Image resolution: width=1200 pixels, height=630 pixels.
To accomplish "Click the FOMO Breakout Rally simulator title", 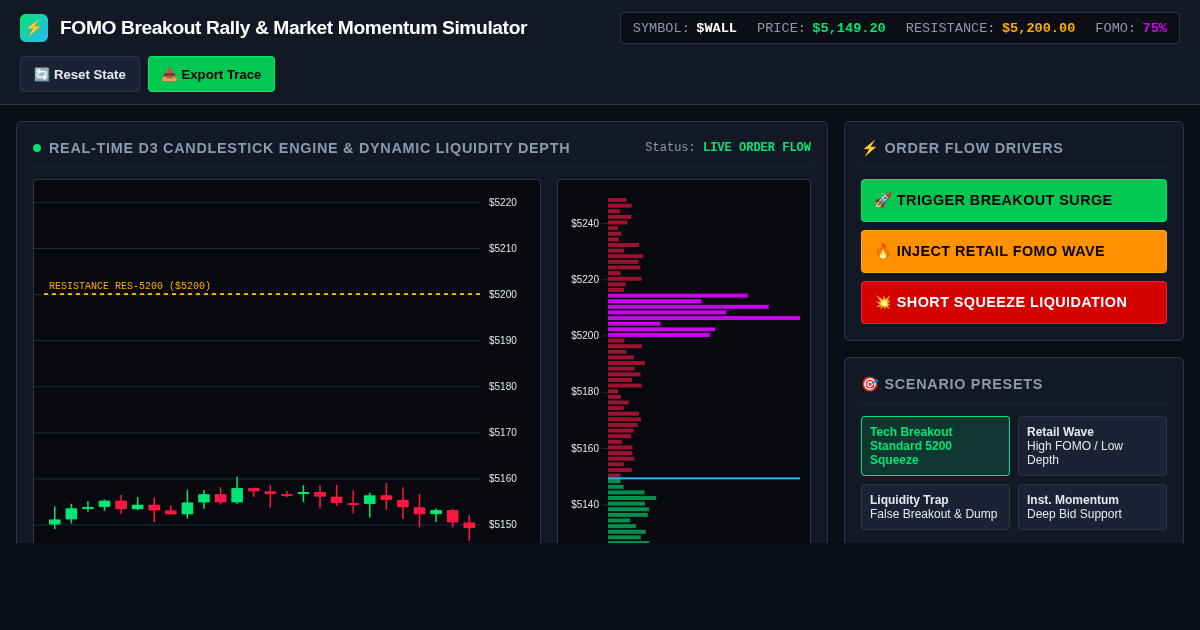I will click(x=293, y=28).
